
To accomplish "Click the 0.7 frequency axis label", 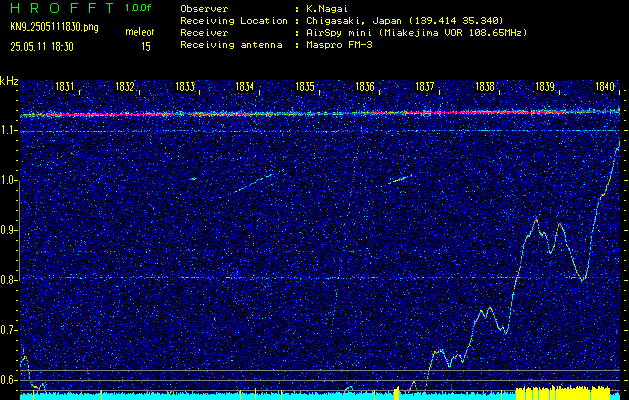I will 9,330.
